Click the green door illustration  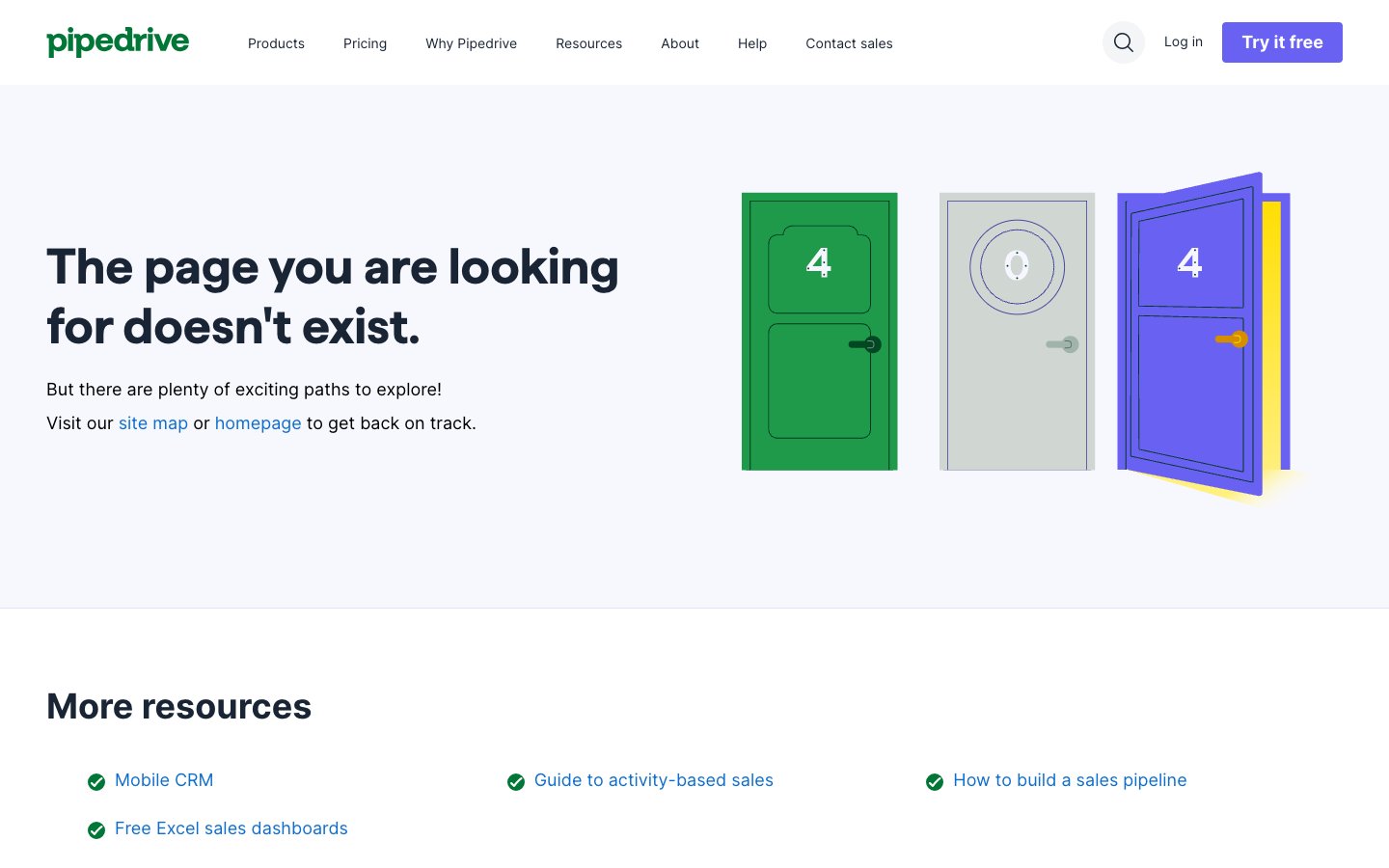tap(819, 332)
